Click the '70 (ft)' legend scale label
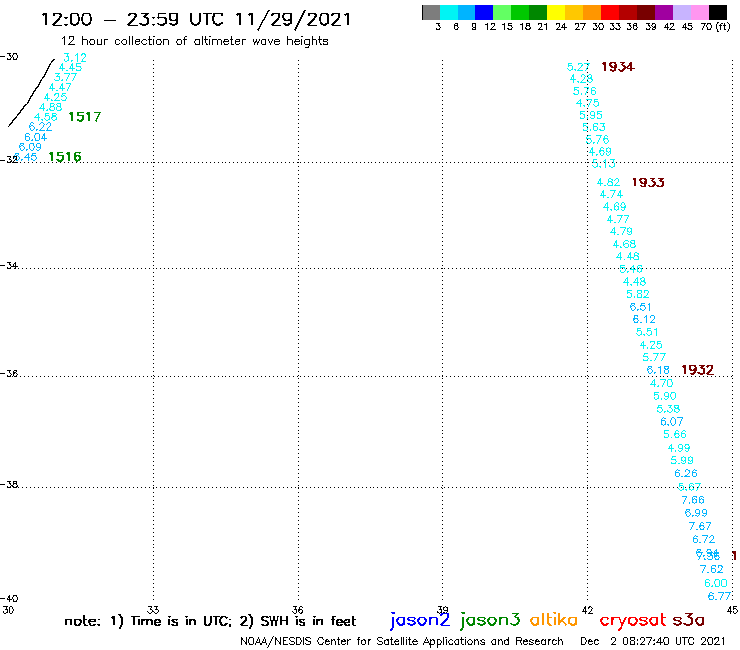Screen dimensions: 740x650 (x=715, y=26)
